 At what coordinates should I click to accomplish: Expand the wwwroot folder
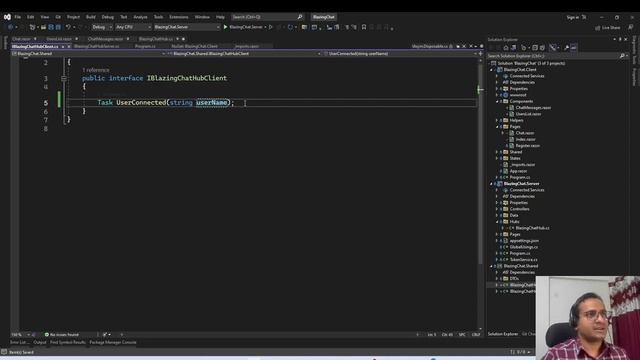[497, 95]
